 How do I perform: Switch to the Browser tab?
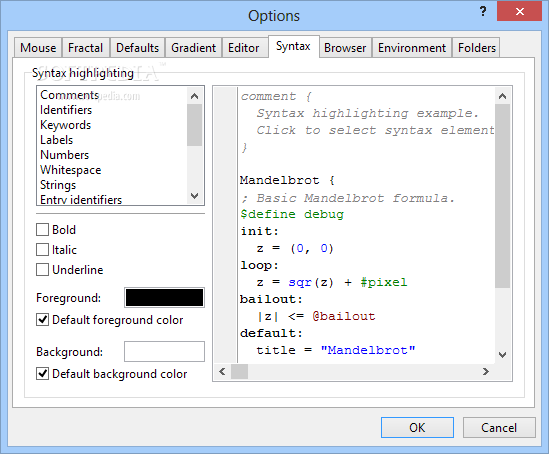coord(345,48)
